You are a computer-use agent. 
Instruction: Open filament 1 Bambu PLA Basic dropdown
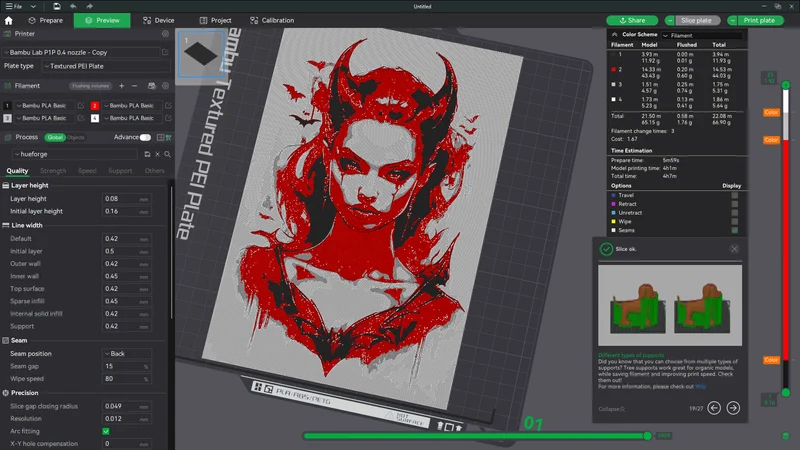point(44,106)
